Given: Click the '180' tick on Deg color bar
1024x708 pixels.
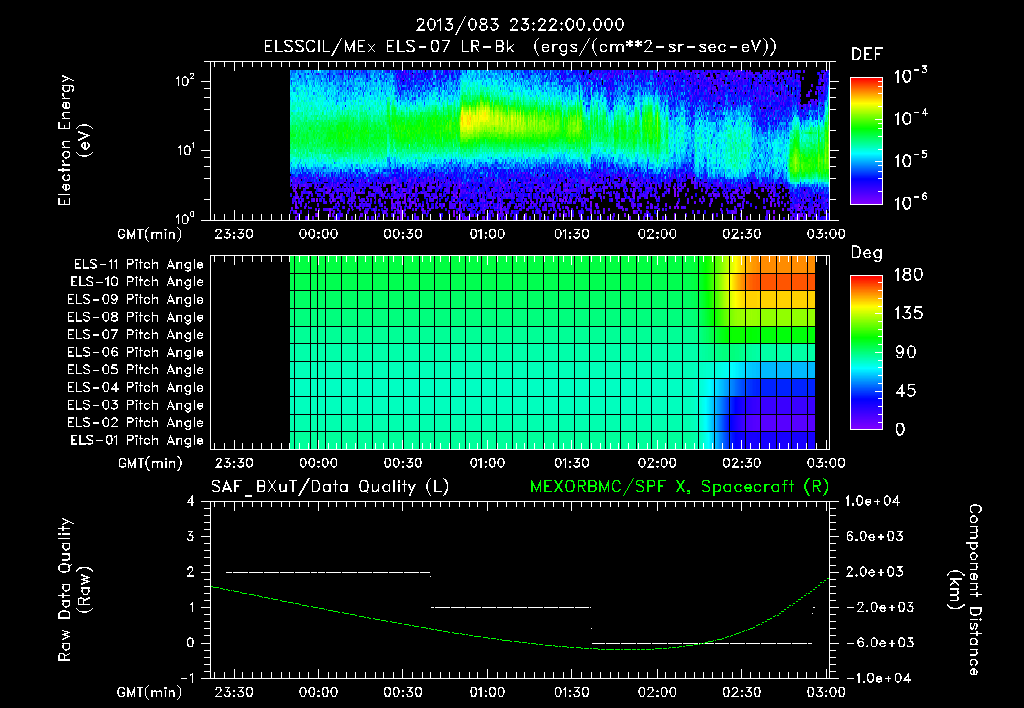Looking at the screenshot, I should [x=908, y=275].
